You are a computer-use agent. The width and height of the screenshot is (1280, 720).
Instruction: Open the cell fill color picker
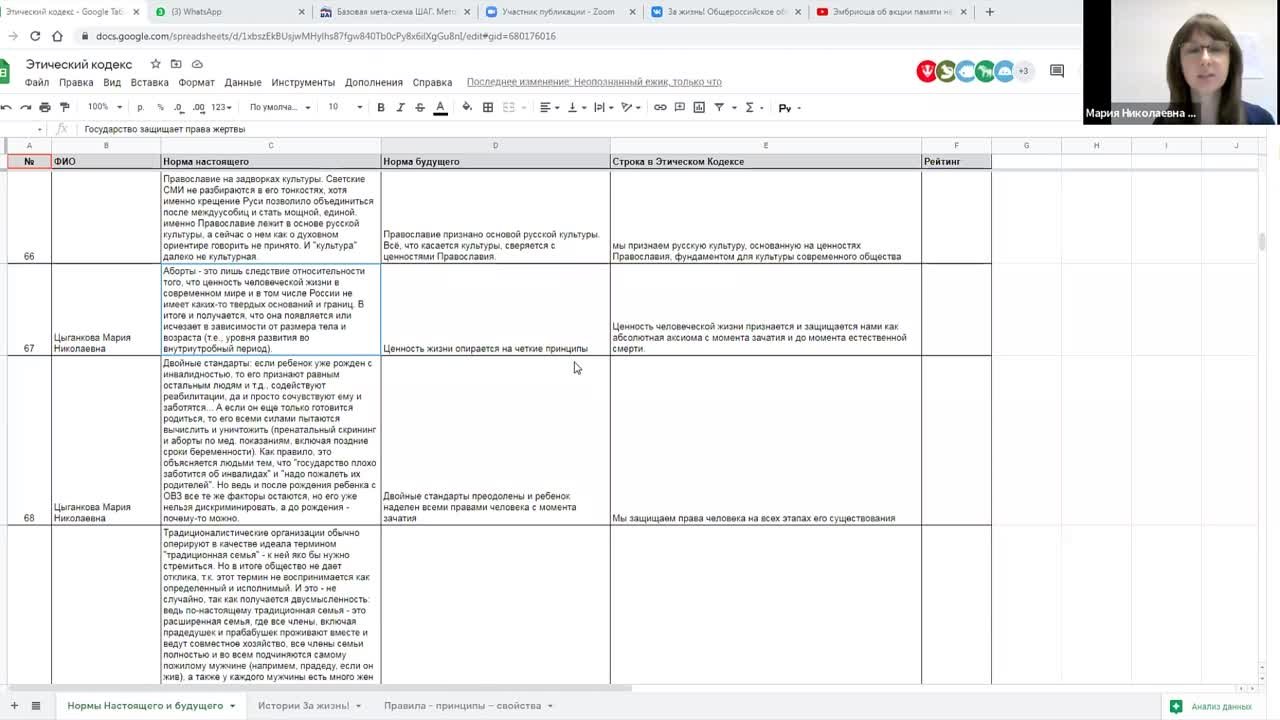(467, 107)
